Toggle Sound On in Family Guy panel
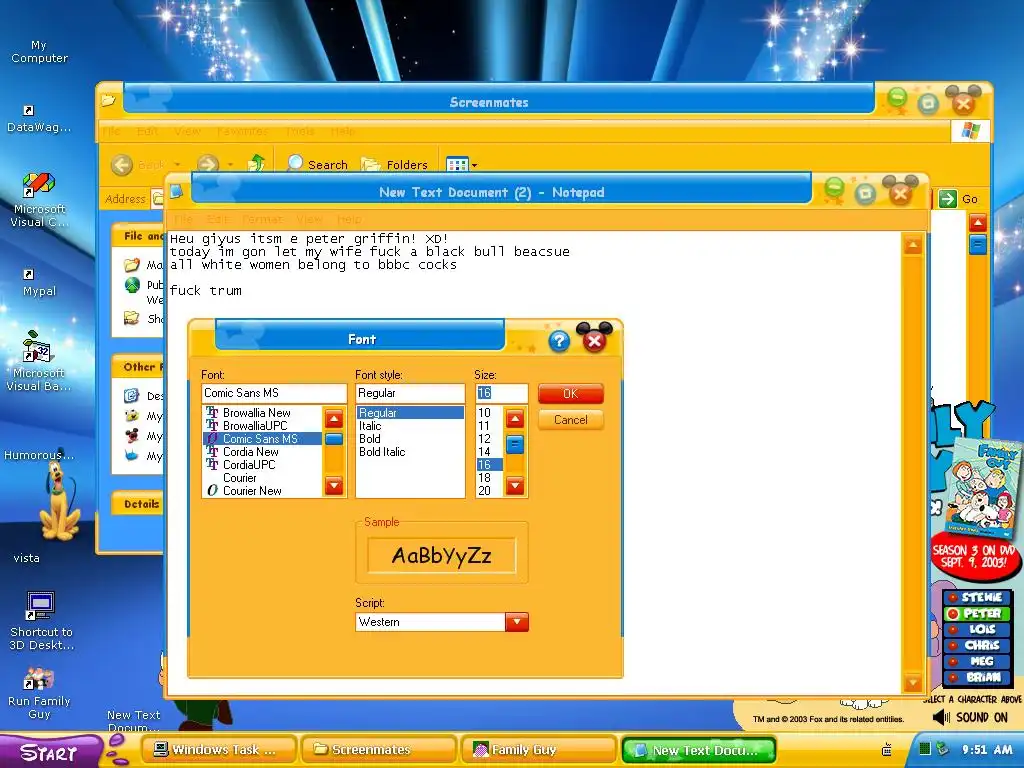Viewport: 1024px width, 768px height. click(x=970, y=717)
